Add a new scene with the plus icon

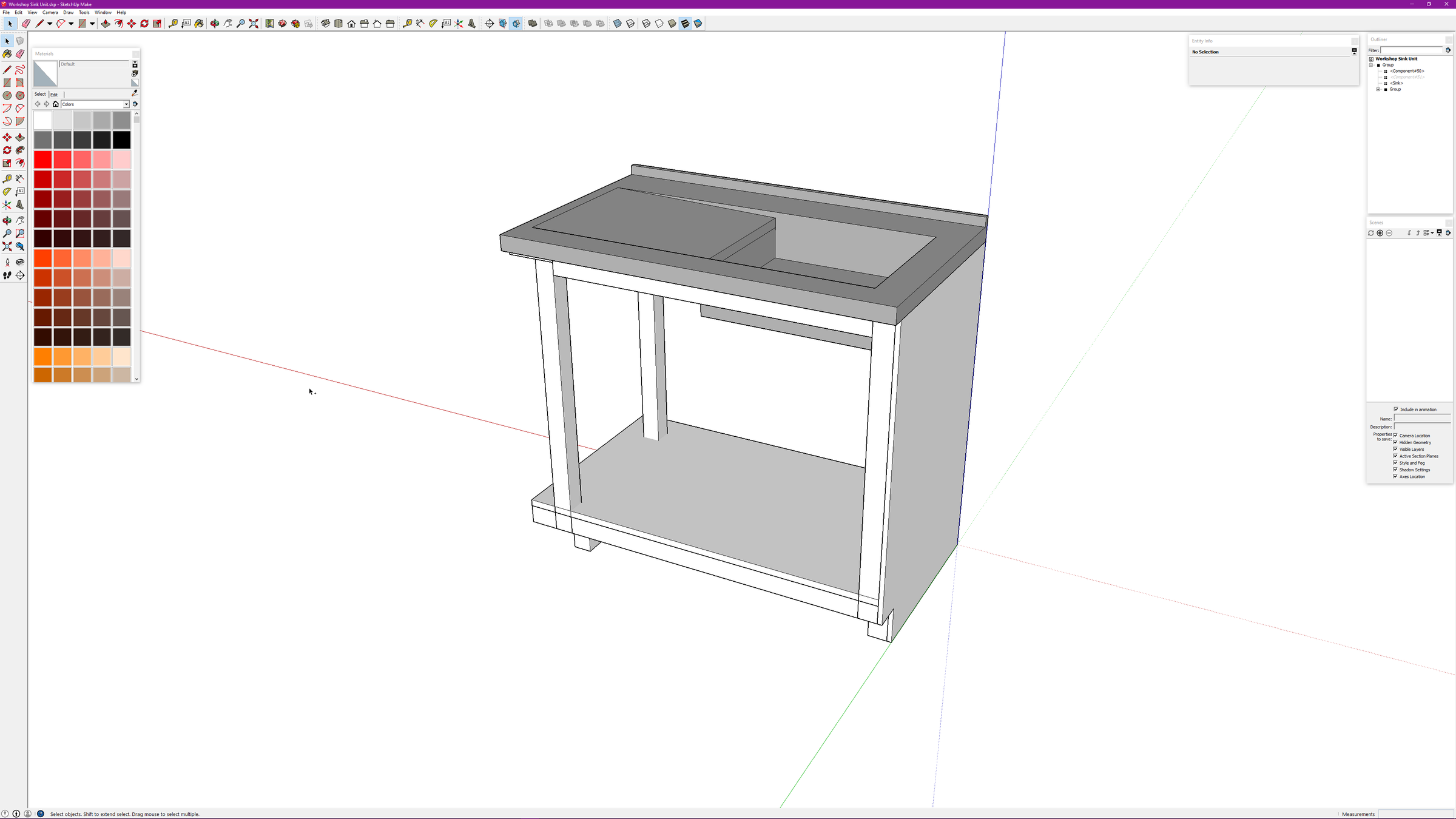(1380, 233)
